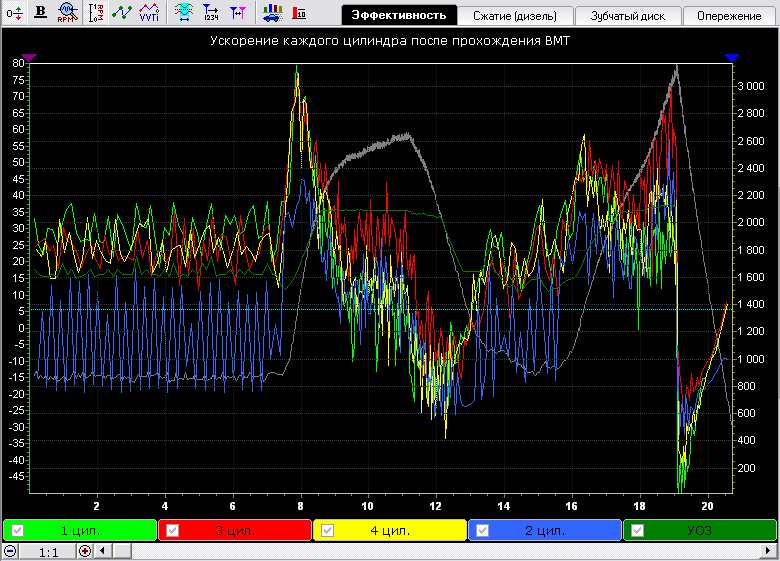Screen dimensions: 780x561
Task: Click the horizontal scrollbar right arrow
Action: 769,551
